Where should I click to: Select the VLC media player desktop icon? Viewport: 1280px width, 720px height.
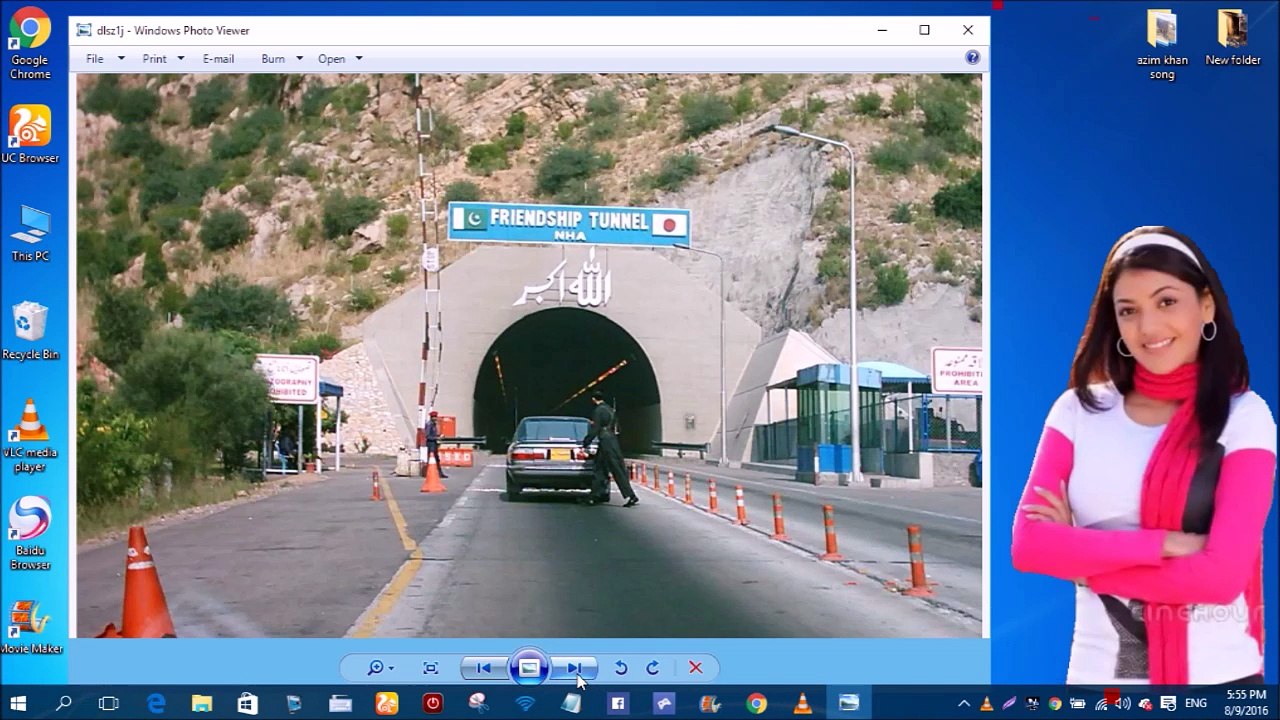coord(30,436)
